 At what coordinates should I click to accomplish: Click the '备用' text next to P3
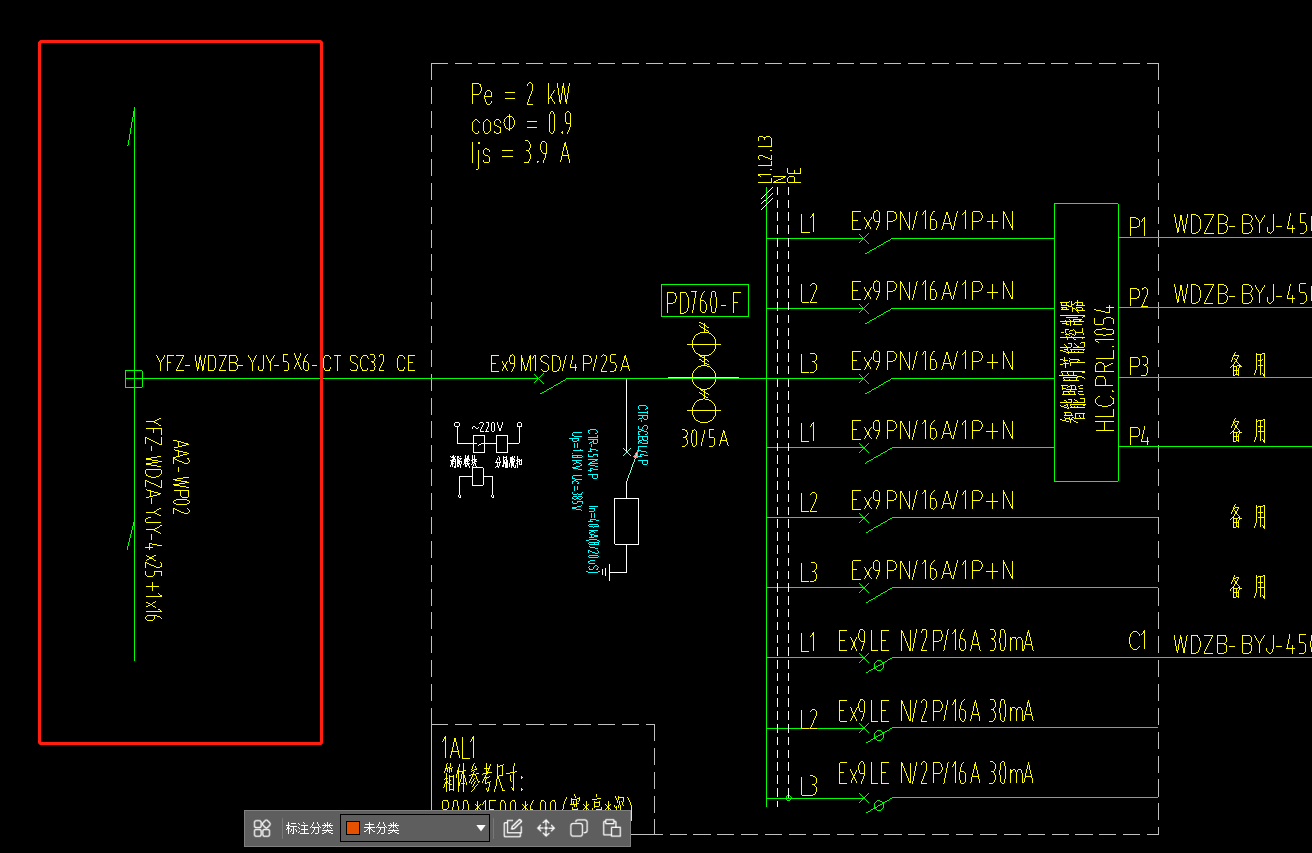[1247, 365]
